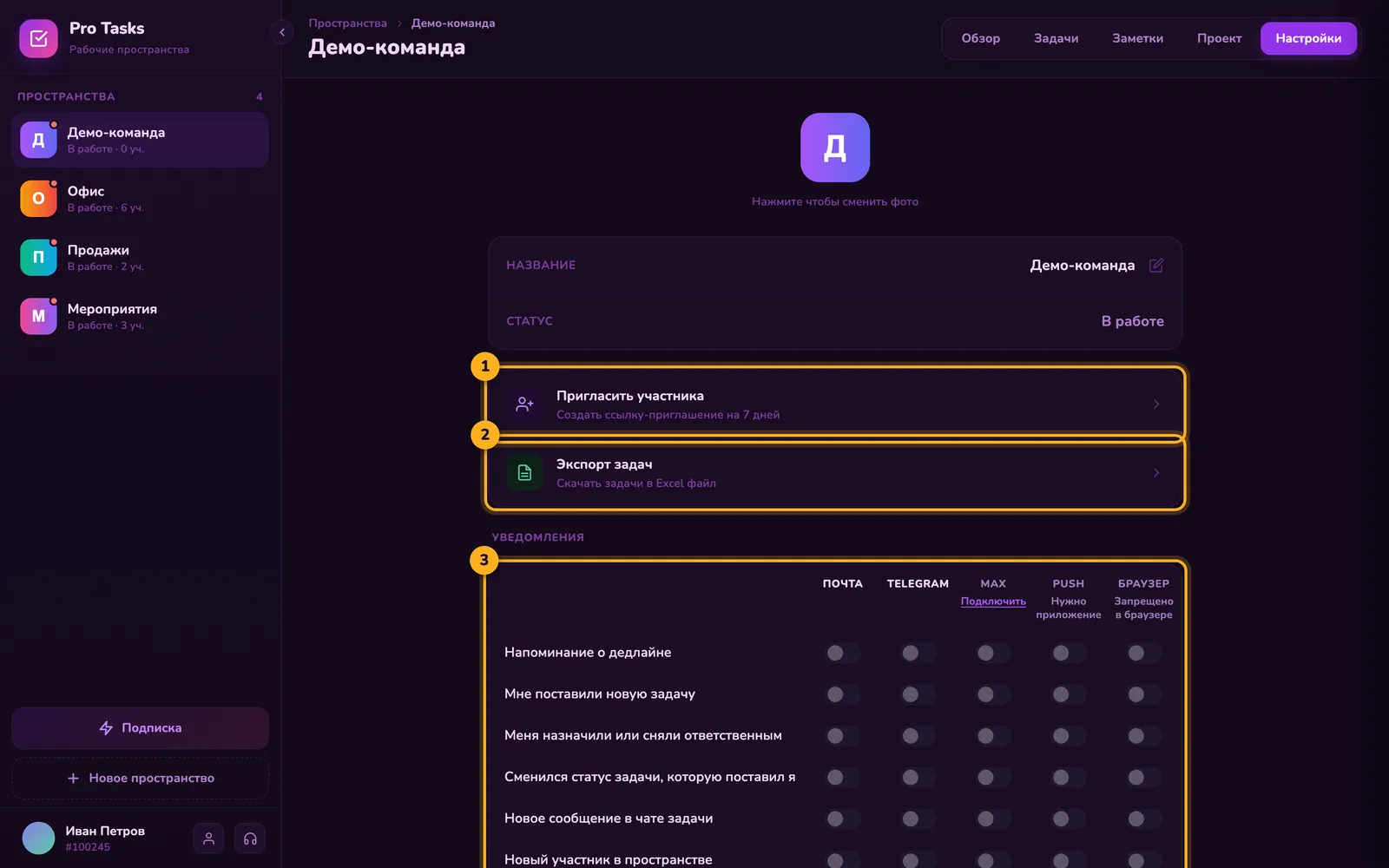Toggle Почта for Новое сообщение в чате задачи
Screen dimensions: 1389x868
pos(842,819)
